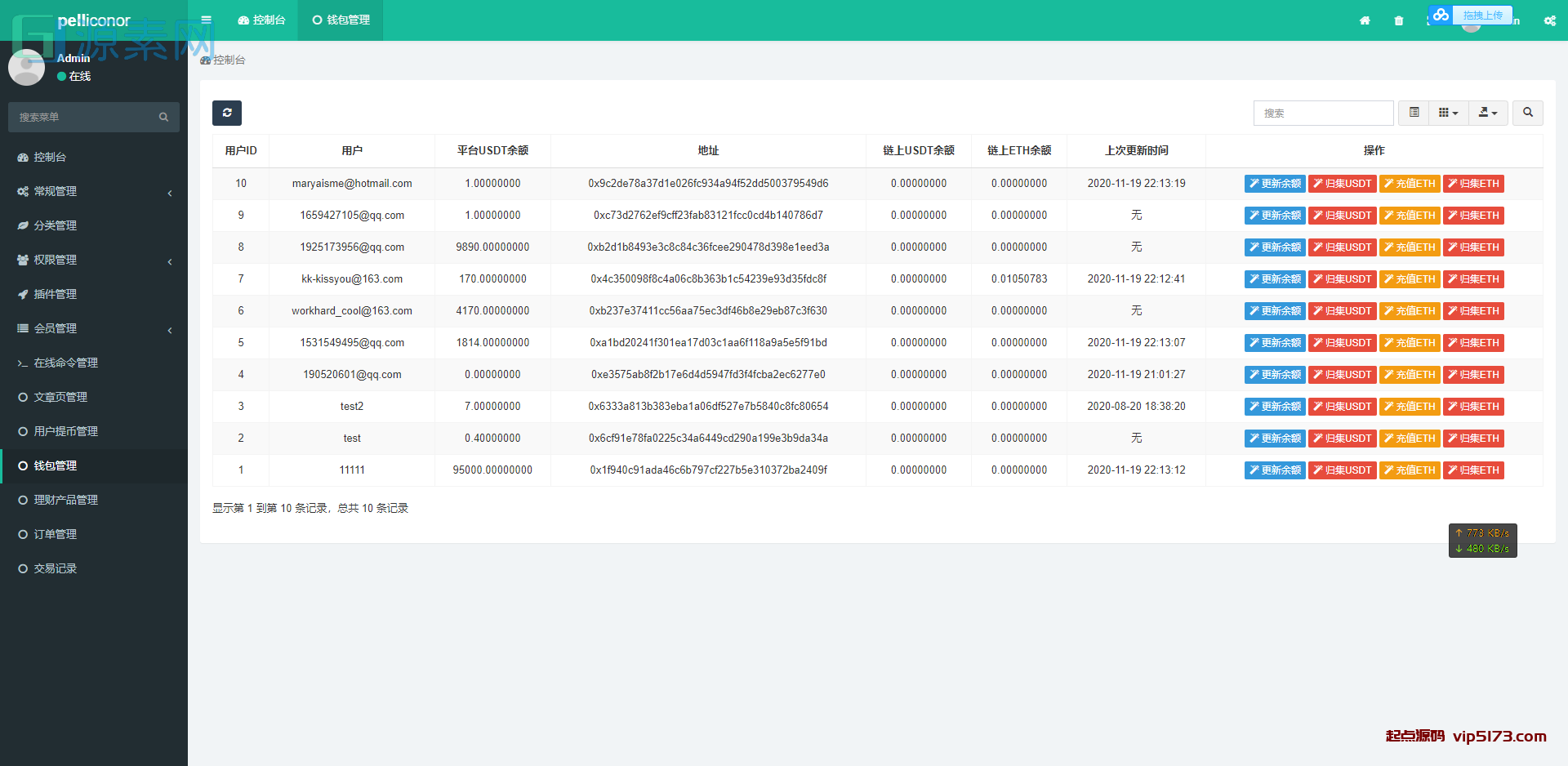Screen dimensions: 1568x766
Task: Open the columns visibility dropdown above the table
Action: coord(1449,113)
